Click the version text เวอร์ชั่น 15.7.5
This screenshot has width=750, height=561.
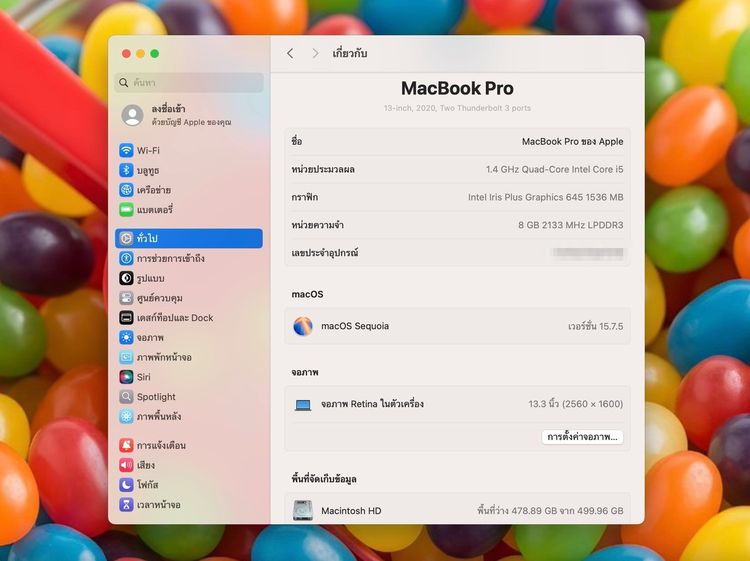pos(596,327)
